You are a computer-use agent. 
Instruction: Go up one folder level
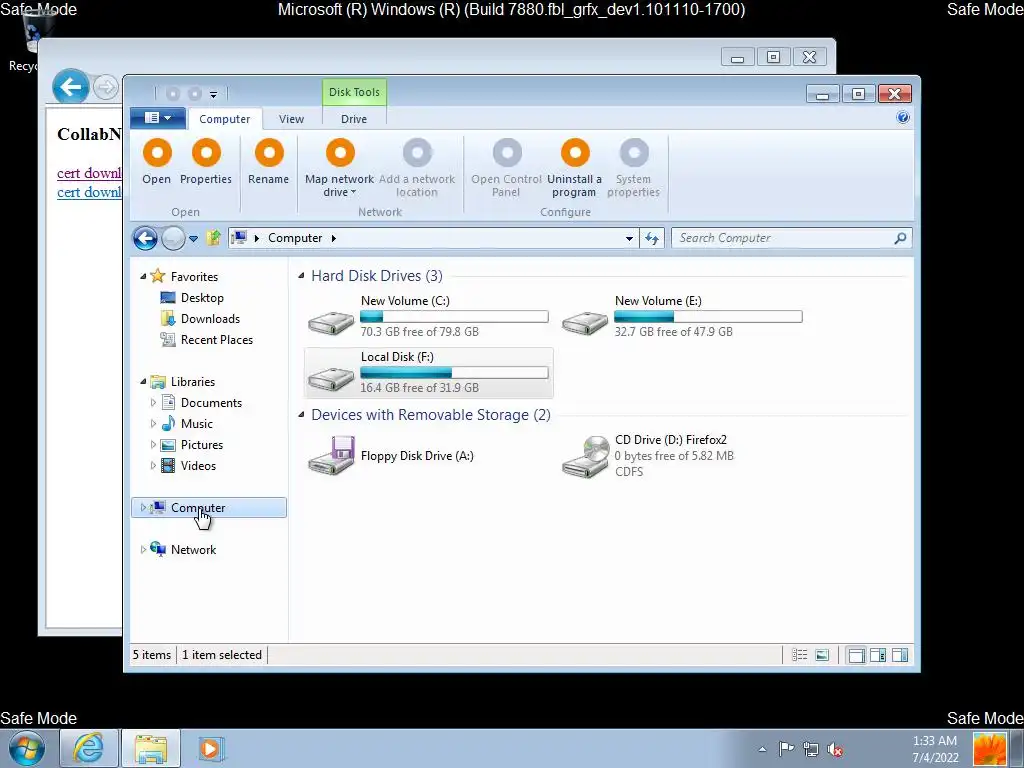(213, 238)
